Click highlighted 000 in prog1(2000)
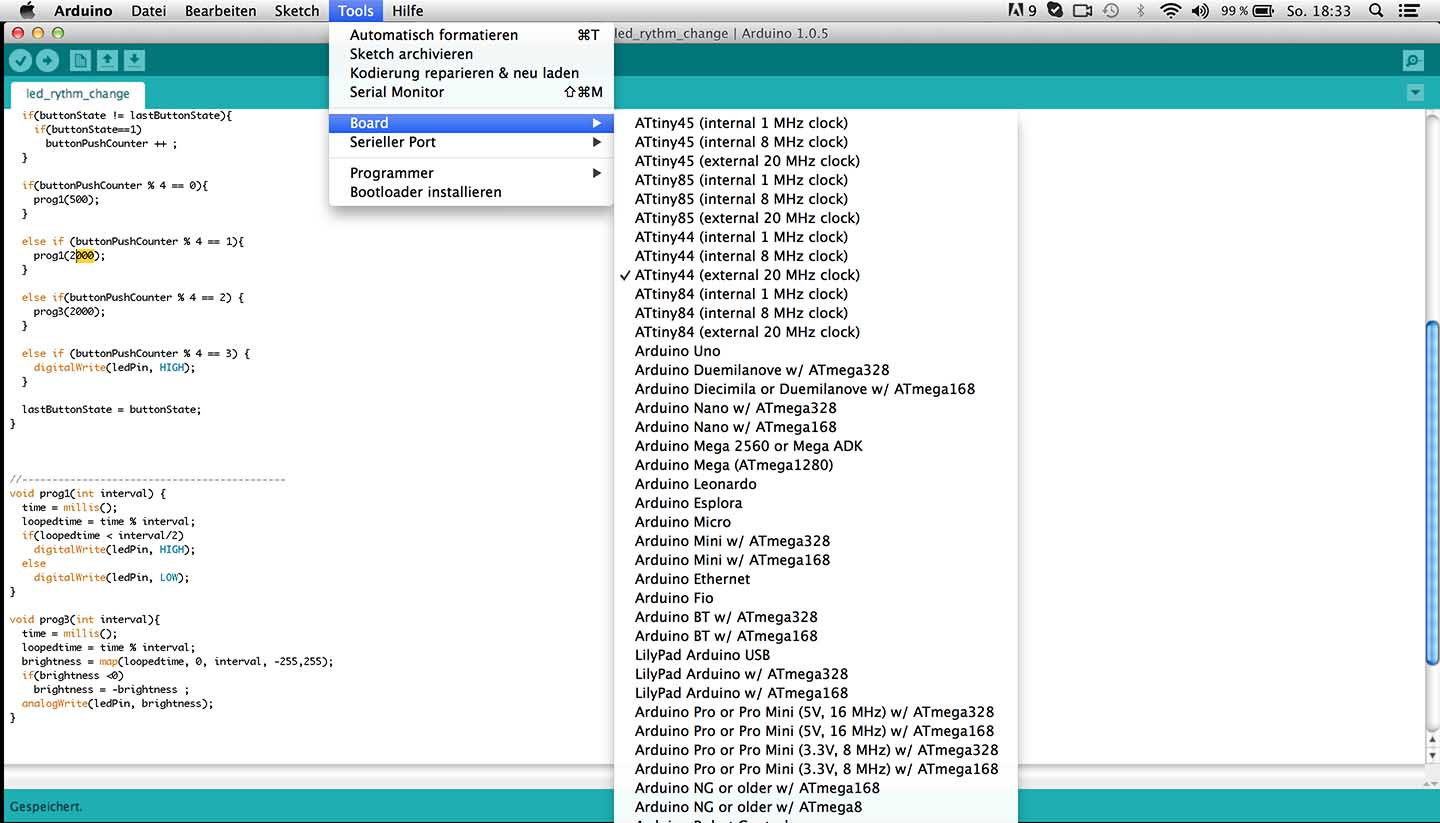The width and height of the screenshot is (1440, 823). 85,256
